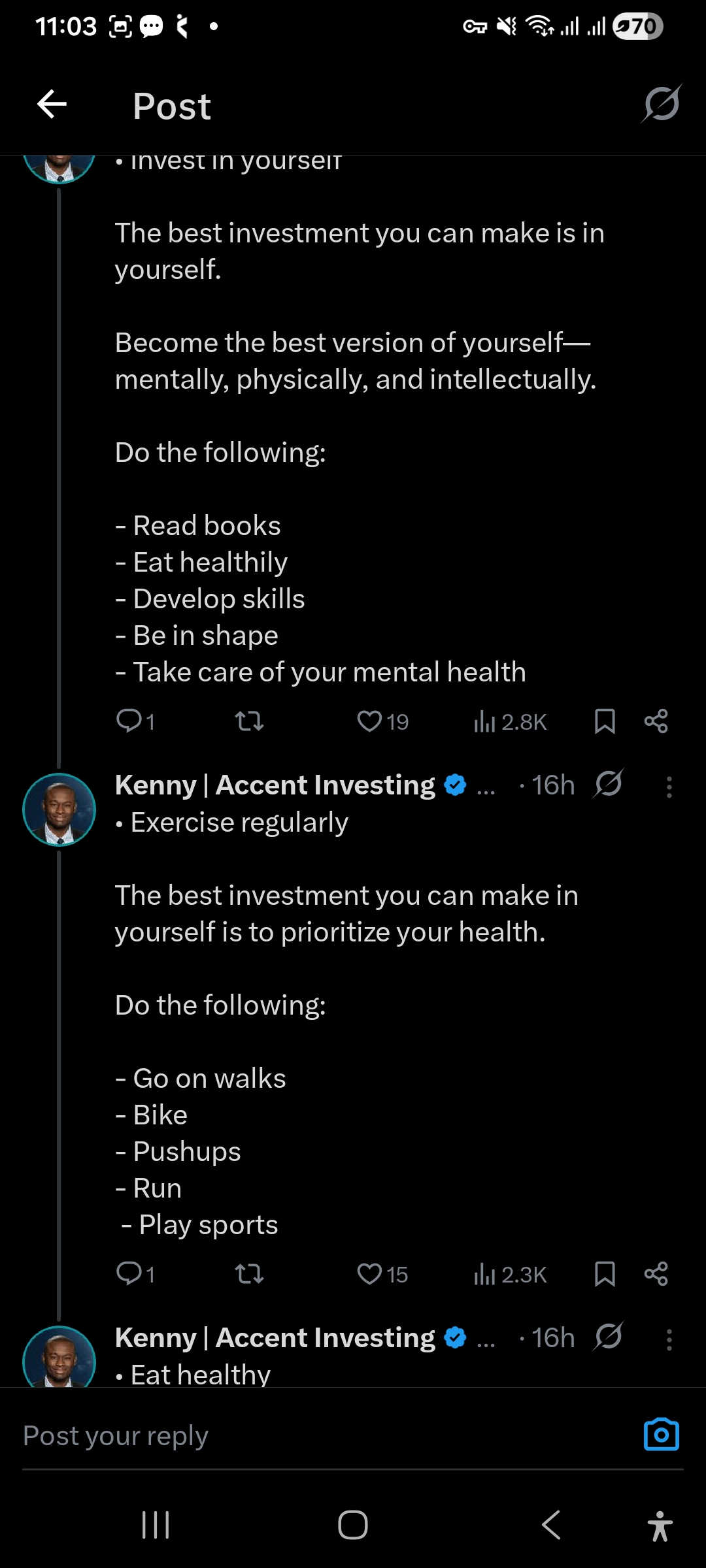The image size is (706, 1568).
Task: Open more options on Exercise regularly post
Action: [x=669, y=787]
